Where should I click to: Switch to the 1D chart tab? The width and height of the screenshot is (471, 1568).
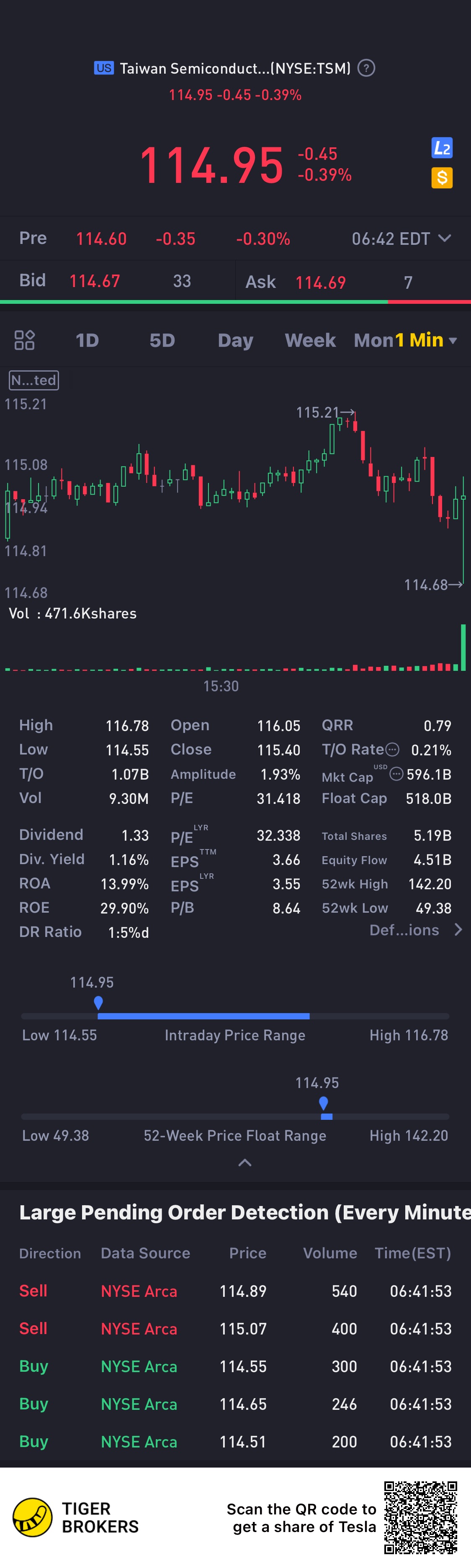coord(87,340)
